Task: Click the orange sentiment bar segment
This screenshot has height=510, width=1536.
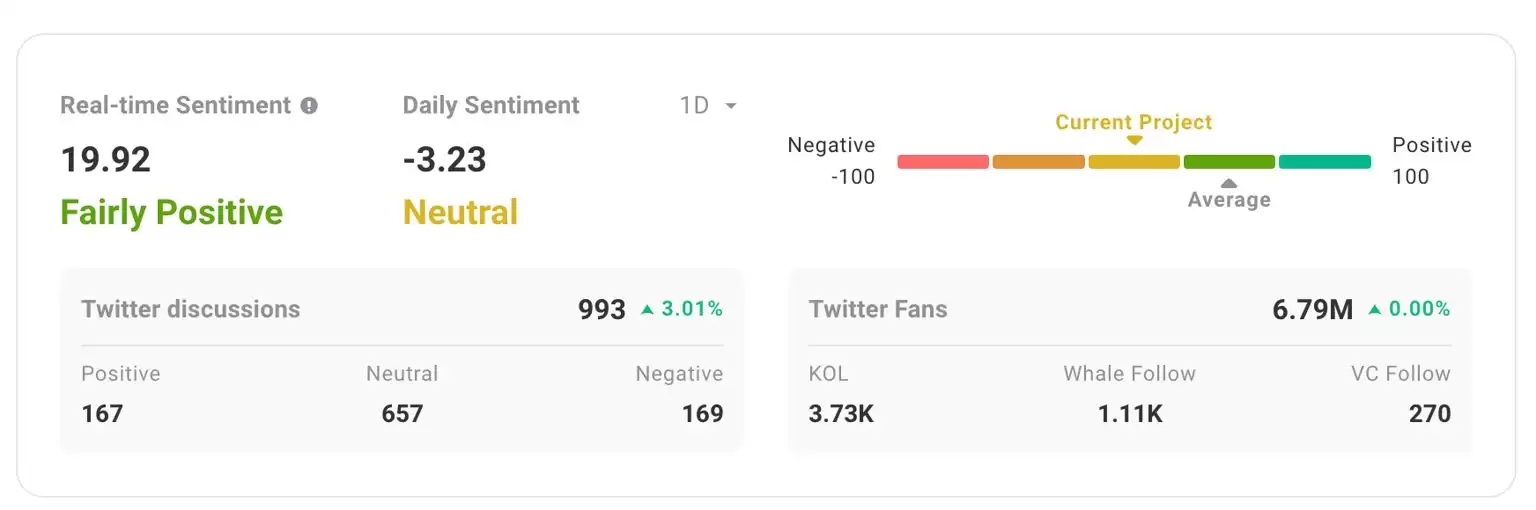Action: coord(1038,162)
